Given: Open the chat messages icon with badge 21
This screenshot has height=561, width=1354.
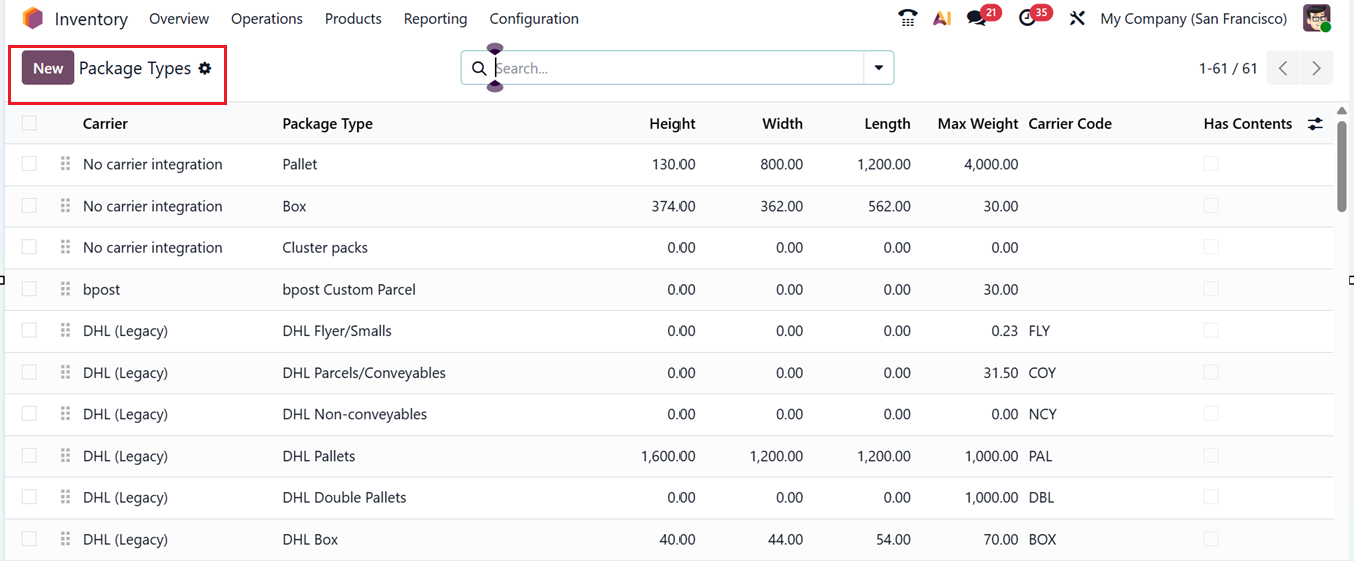Looking at the screenshot, I should (x=976, y=18).
